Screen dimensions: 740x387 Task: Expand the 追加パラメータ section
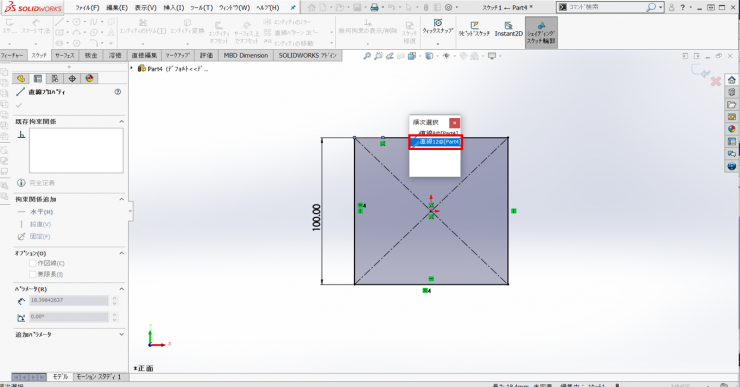tap(121, 334)
